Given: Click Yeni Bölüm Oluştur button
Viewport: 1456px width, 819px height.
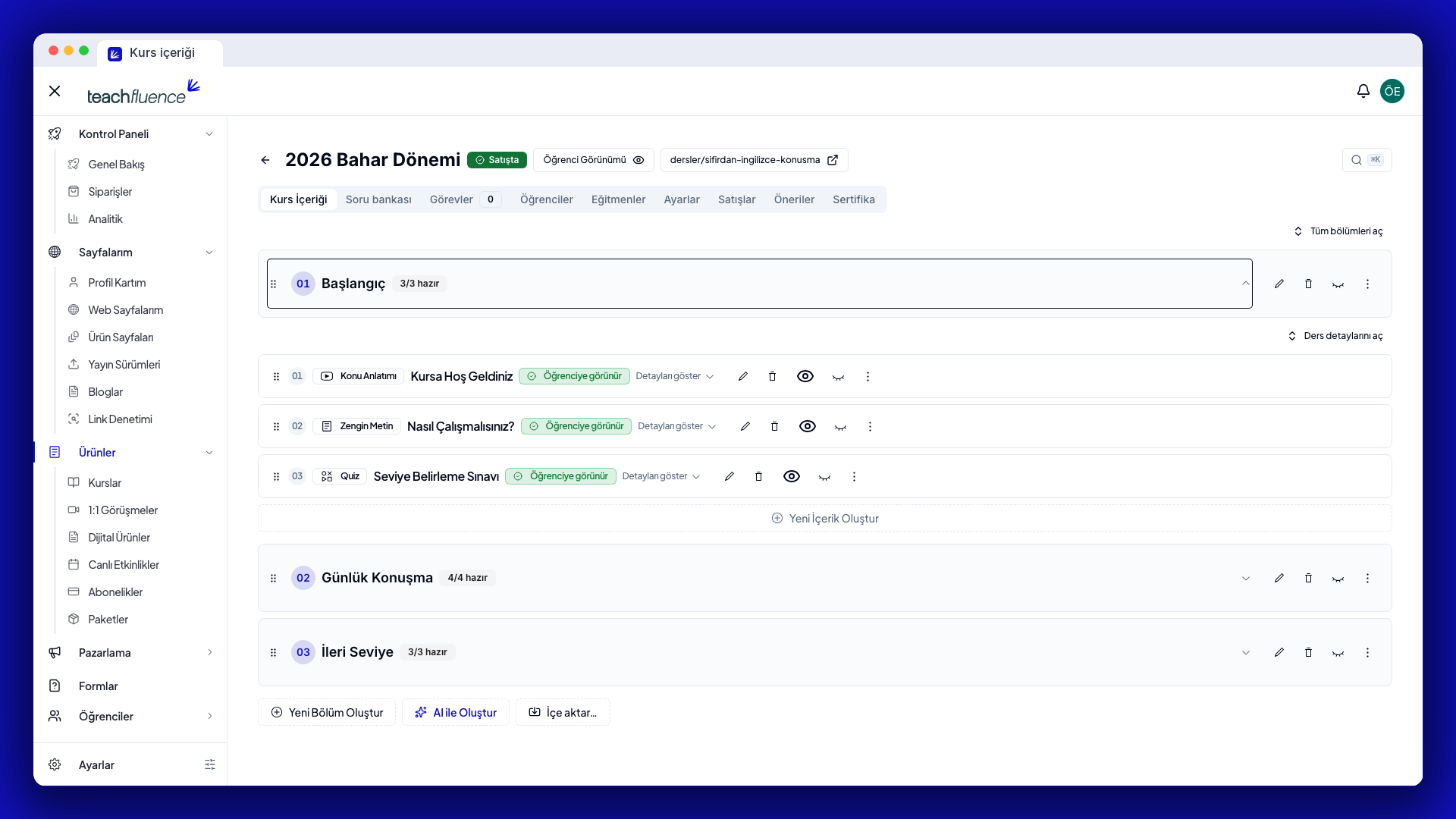Looking at the screenshot, I should [x=327, y=712].
